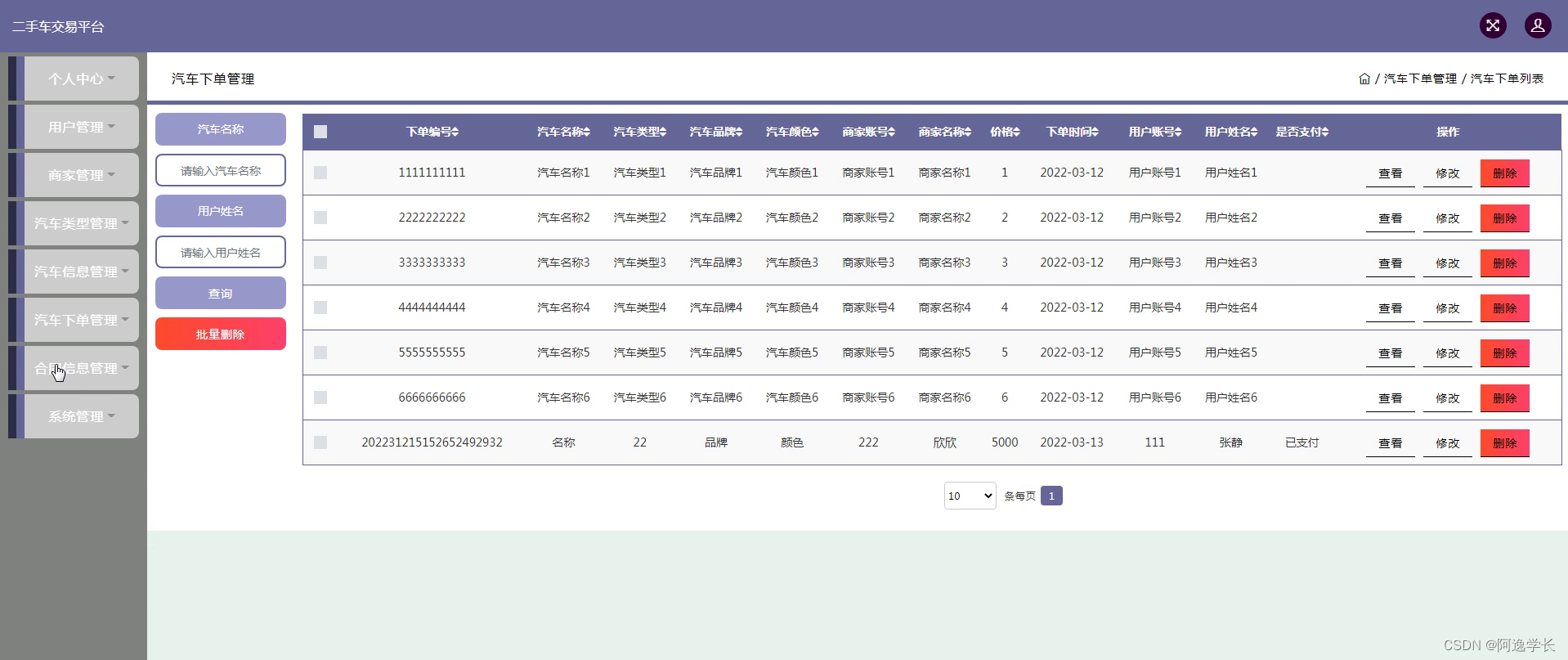Expand the 汽车类型管理 sidebar menu
This screenshot has height=660, width=1568.
tap(81, 223)
